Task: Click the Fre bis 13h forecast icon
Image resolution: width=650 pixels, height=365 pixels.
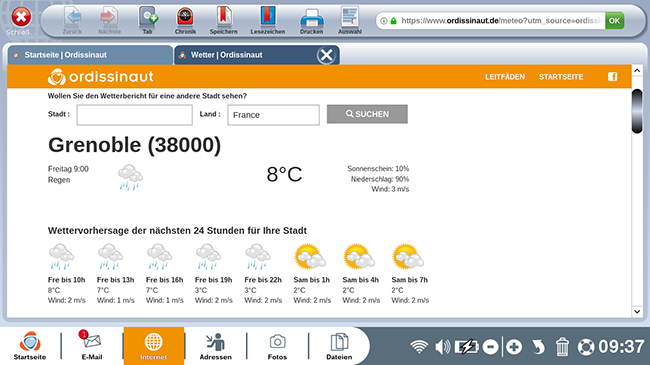Action: coord(110,257)
